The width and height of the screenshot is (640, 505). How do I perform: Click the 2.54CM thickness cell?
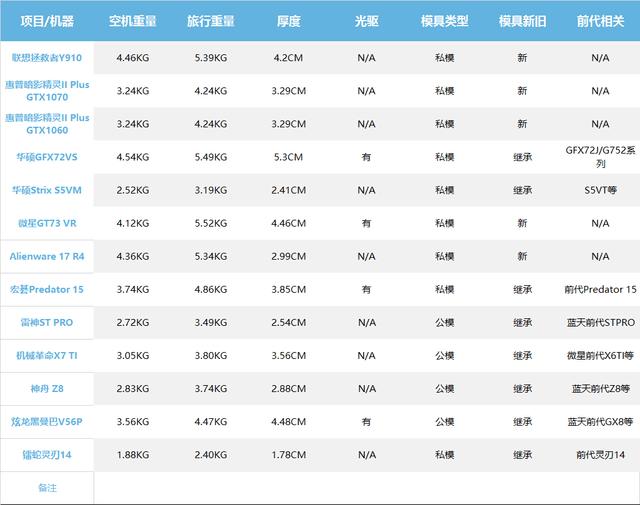pyautogui.click(x=289, y=323)
